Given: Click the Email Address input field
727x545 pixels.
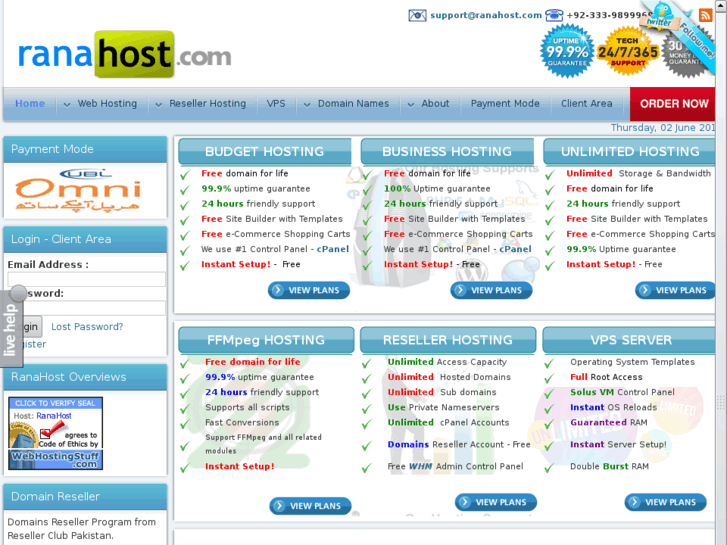Looking at the screenshot, I should [86, 279].
